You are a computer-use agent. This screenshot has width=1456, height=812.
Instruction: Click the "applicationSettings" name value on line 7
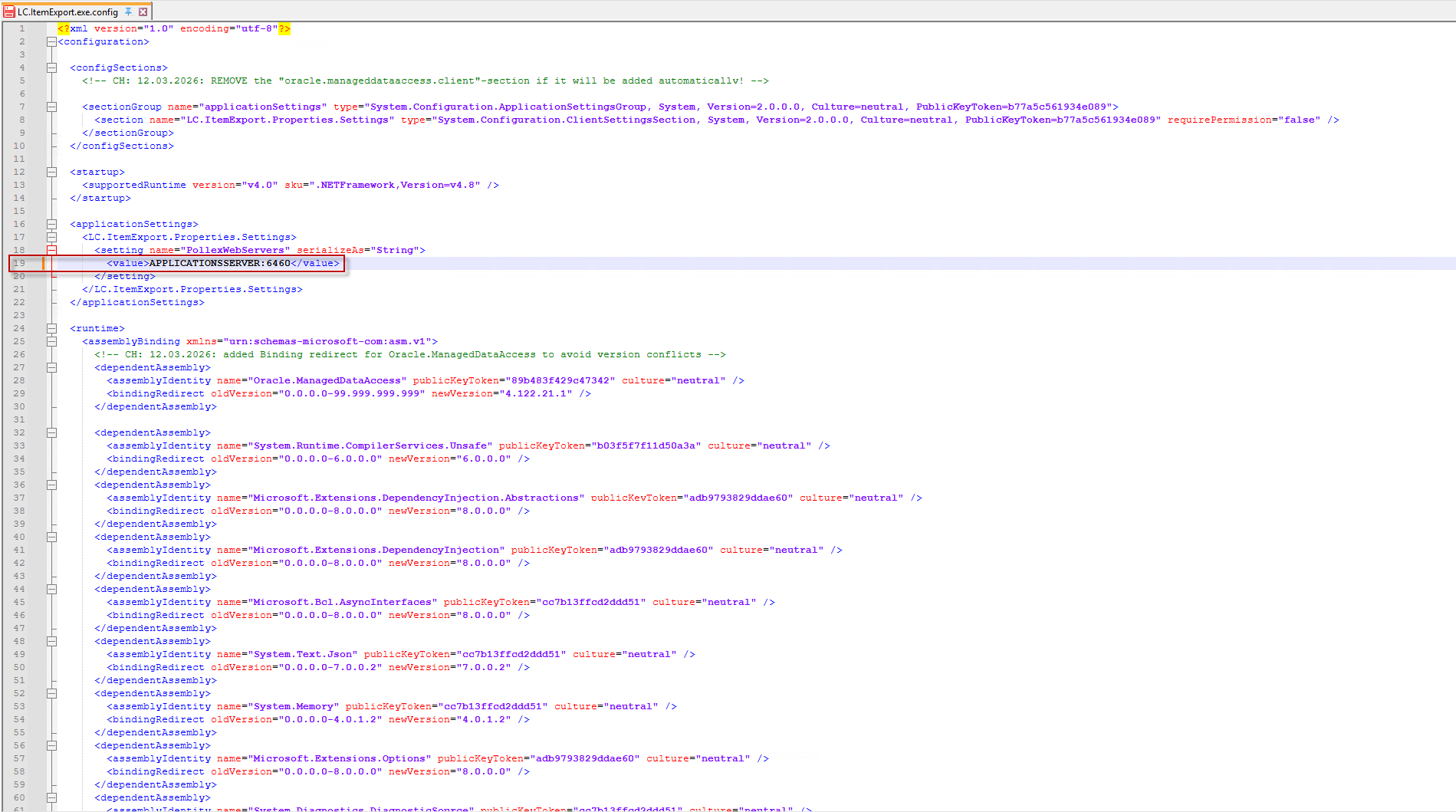point(263,107)
